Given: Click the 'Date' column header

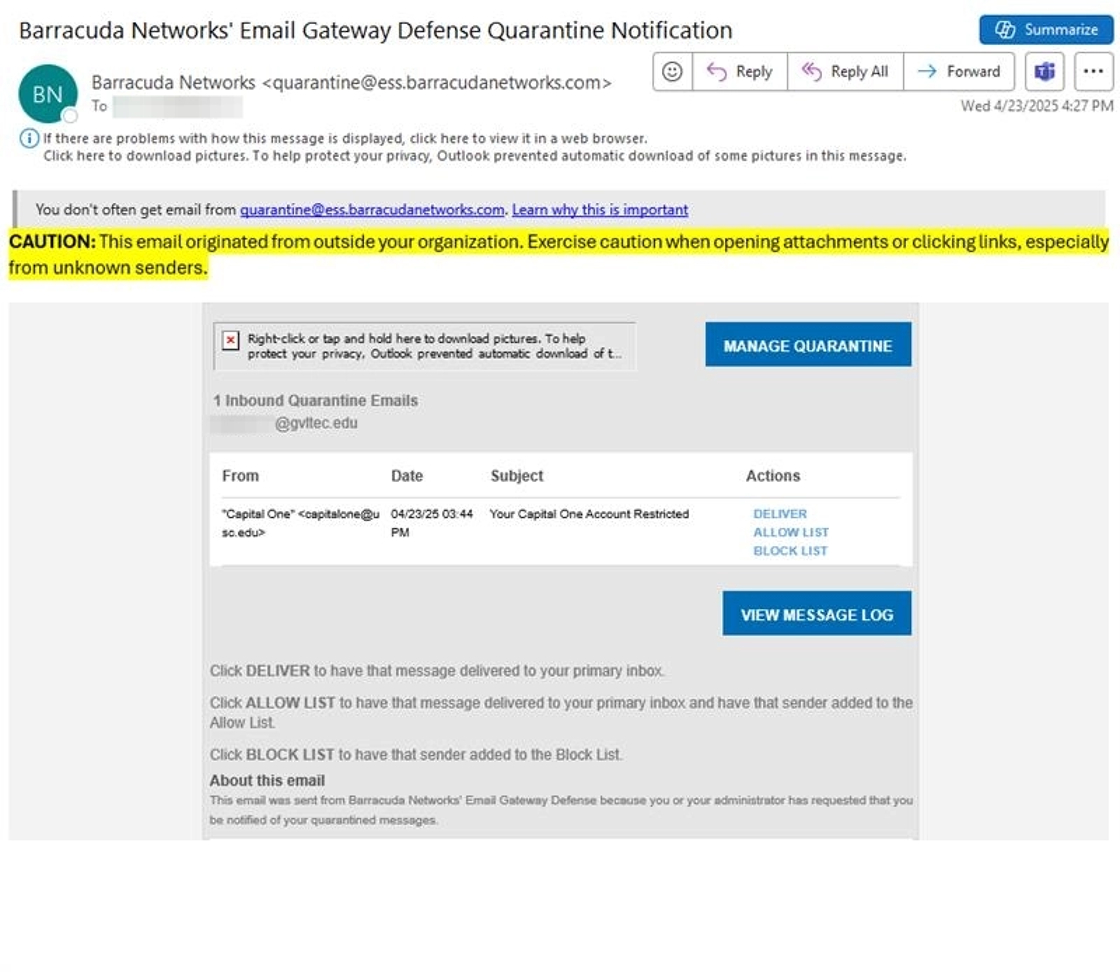Looking at the screenshot, I should coord(406,476).
